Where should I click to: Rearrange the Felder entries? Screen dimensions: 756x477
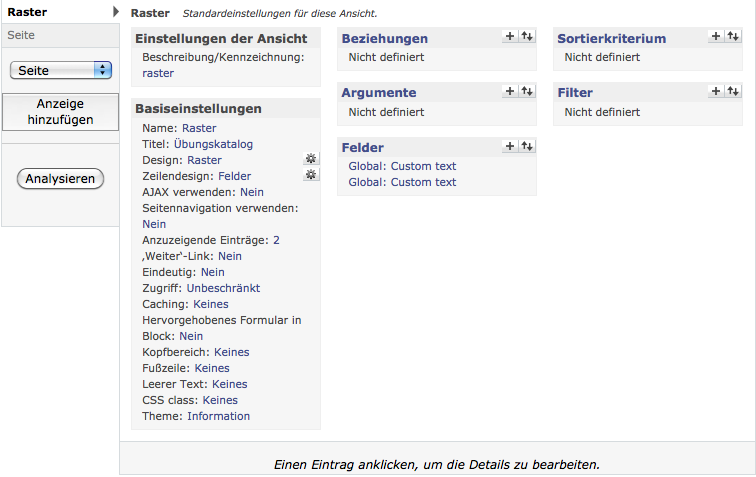coord(527,146)
